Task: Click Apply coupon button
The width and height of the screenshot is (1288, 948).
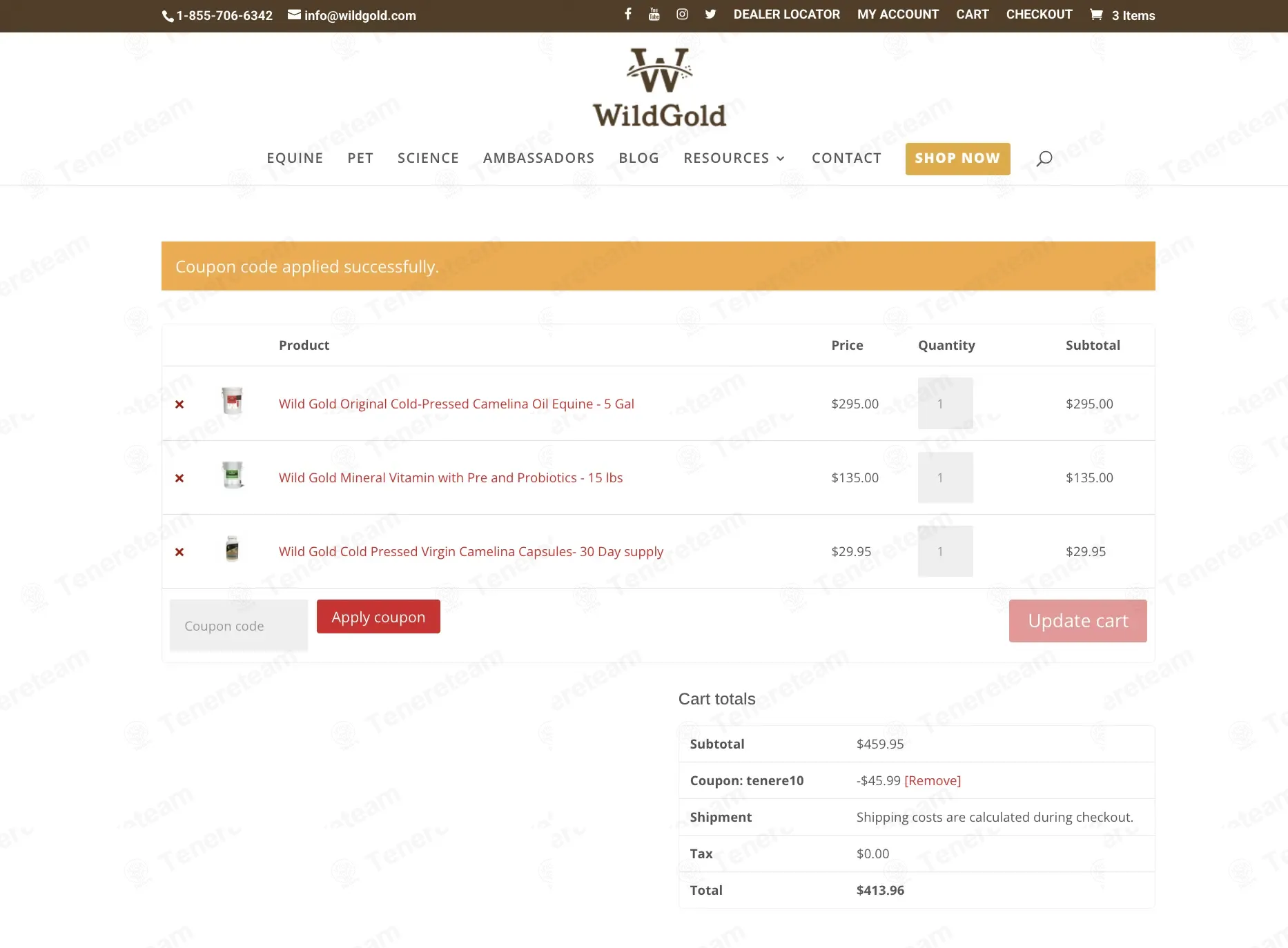Action: (x=378, y=617)
